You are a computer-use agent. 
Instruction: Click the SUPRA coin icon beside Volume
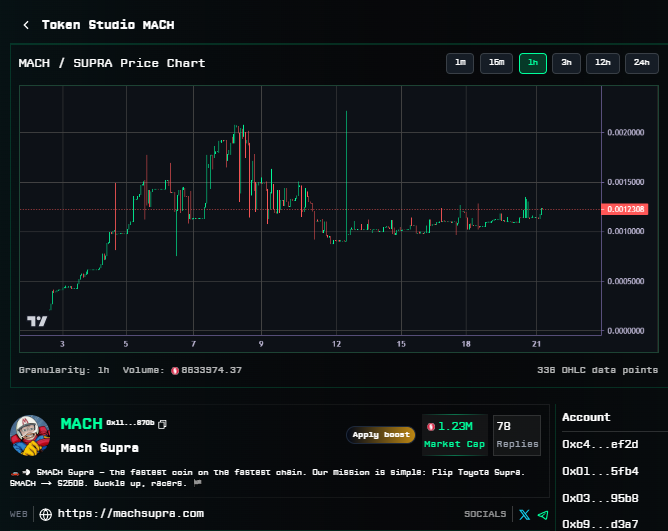pos(175,371)
